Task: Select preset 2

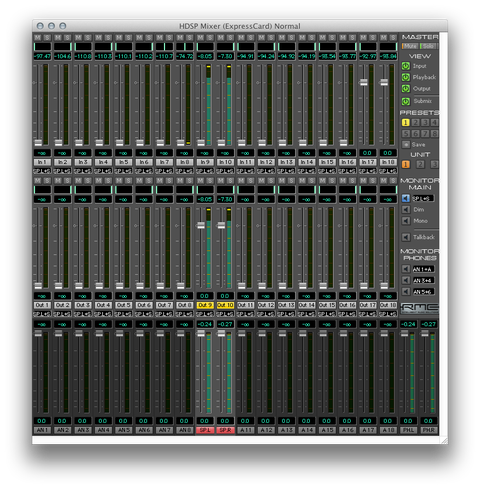Action: (x=415, y=123)
